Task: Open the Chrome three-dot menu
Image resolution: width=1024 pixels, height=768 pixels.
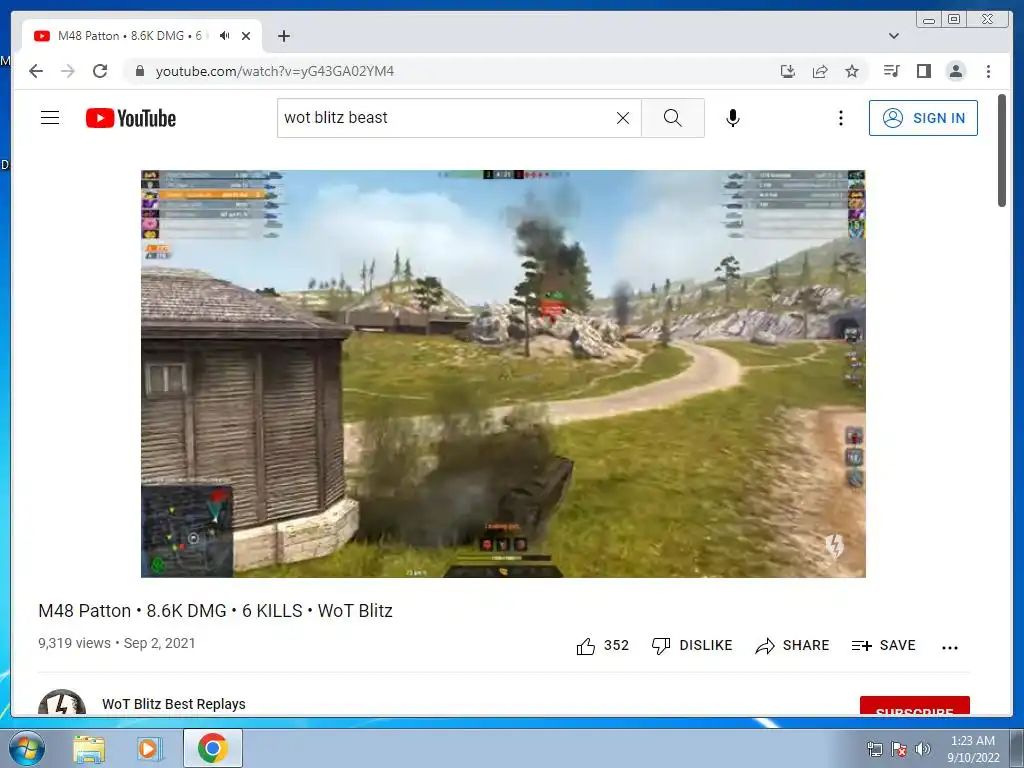Action: pos(988,71)
